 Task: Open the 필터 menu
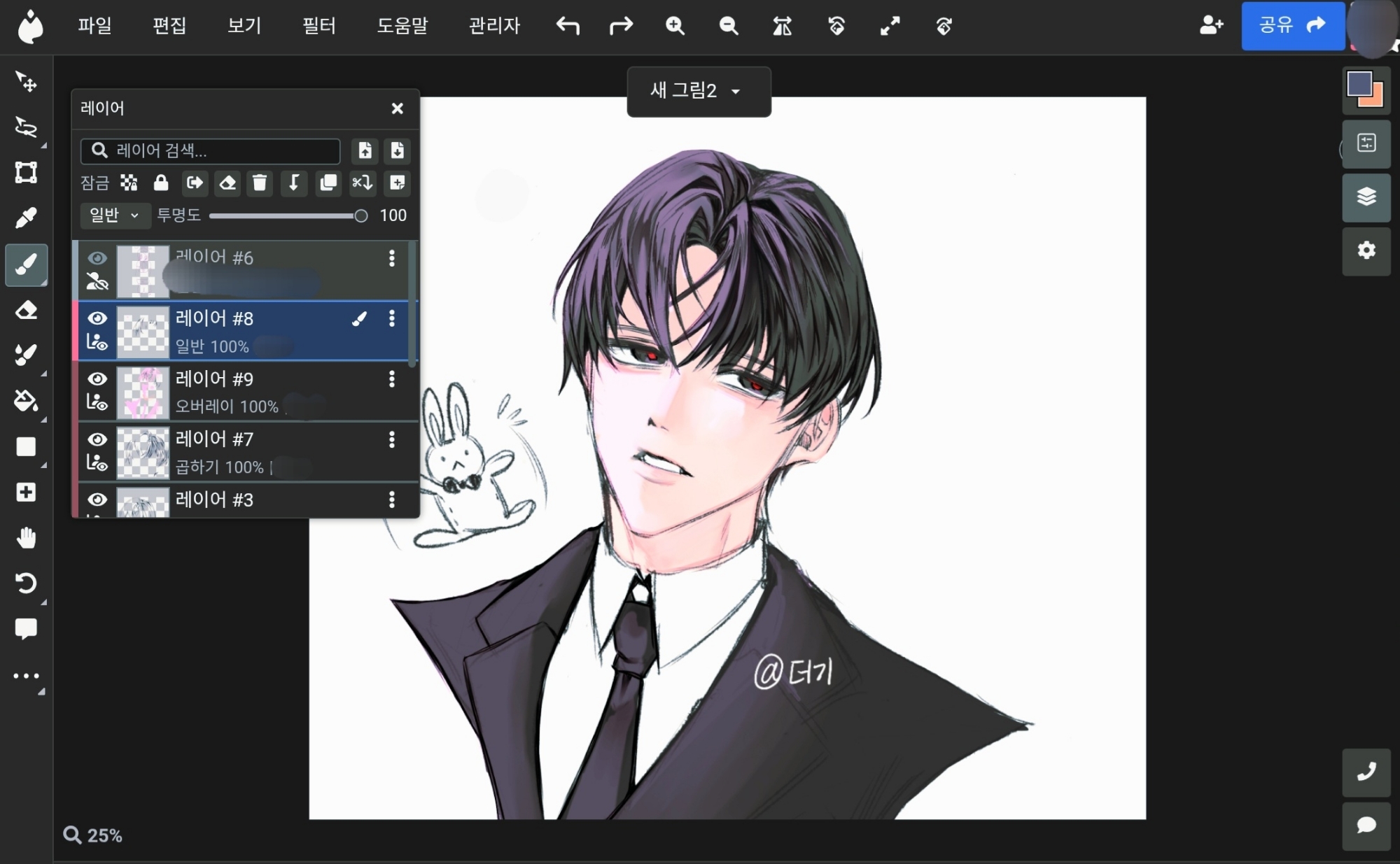coord(318,27)
